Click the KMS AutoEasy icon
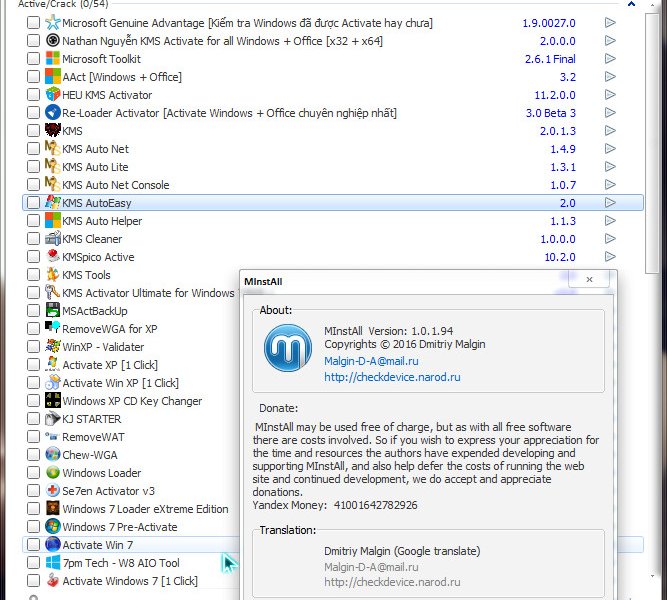The width and height of the screenshot is (667, 600). 53,203
